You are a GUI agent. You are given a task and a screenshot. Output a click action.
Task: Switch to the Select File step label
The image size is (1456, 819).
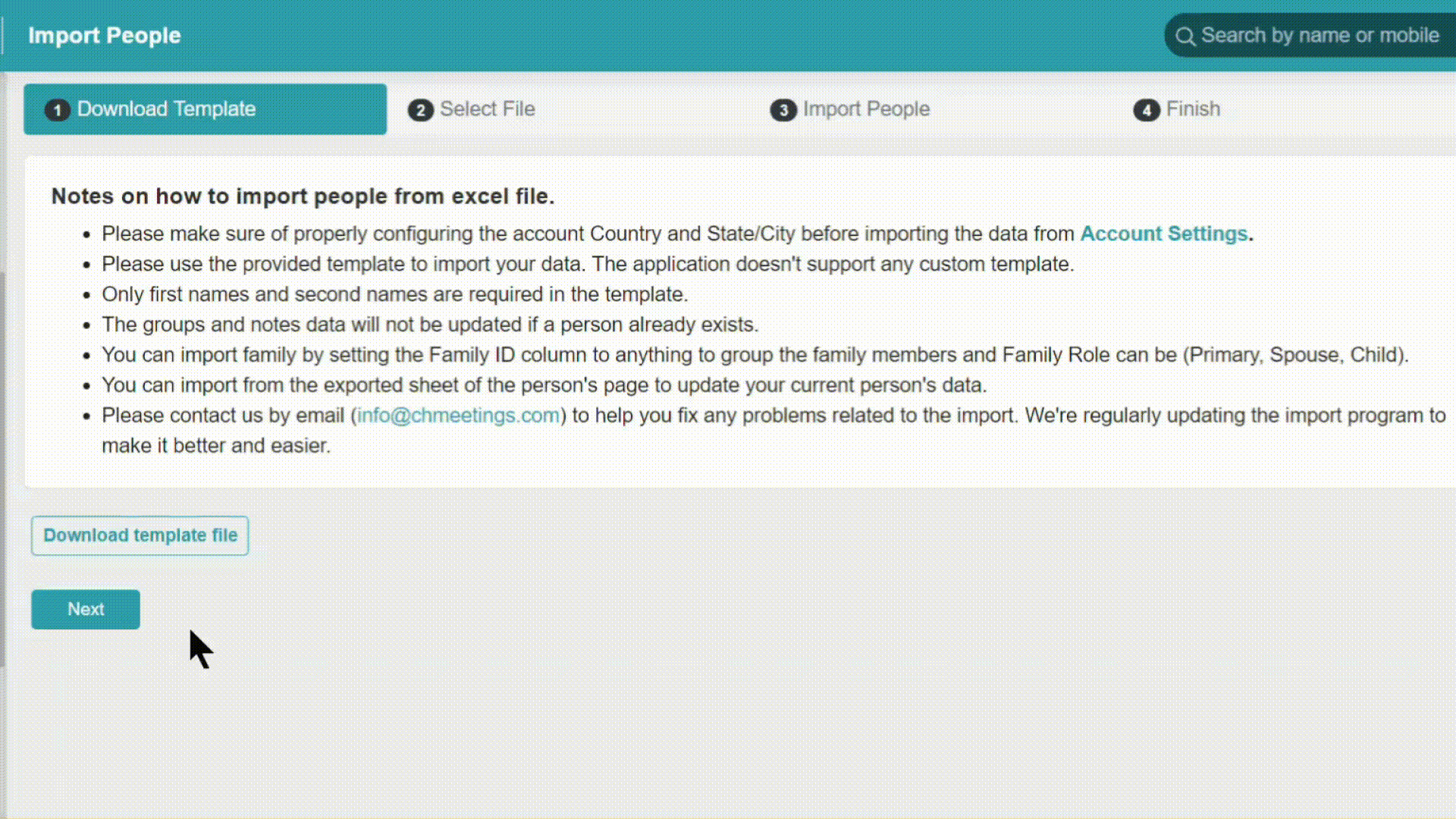click(488, 109)
